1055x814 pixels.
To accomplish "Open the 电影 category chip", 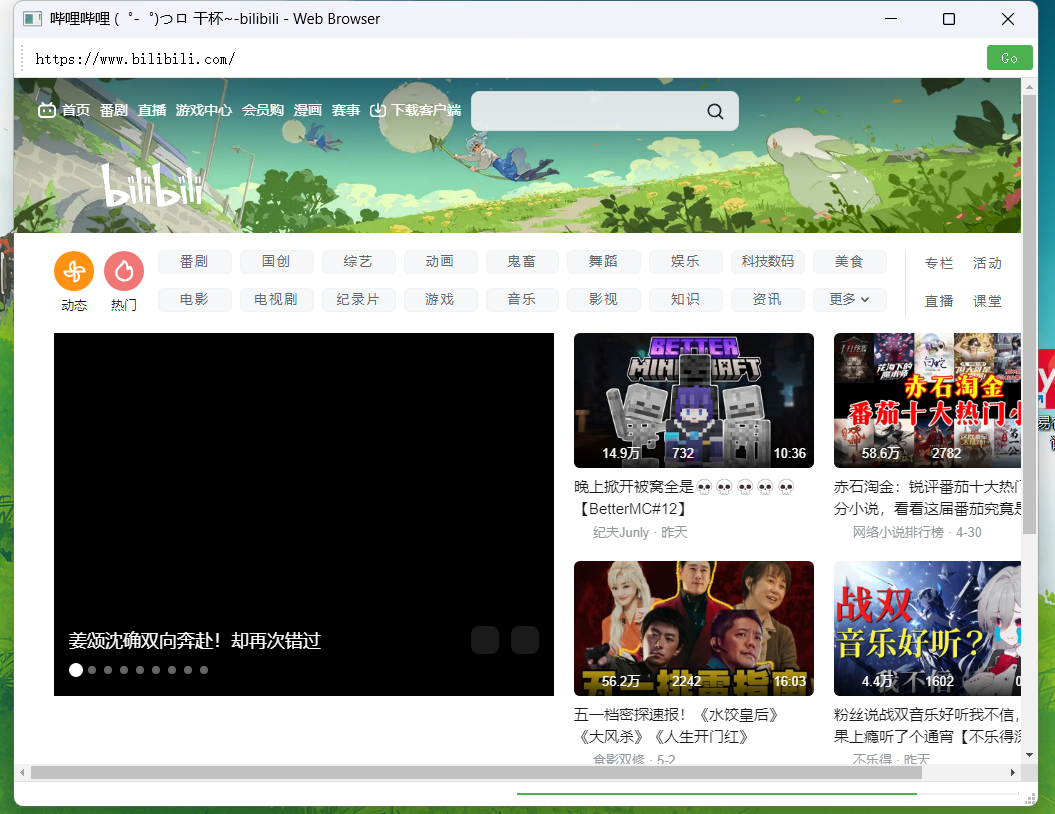I will click(194, 299).
